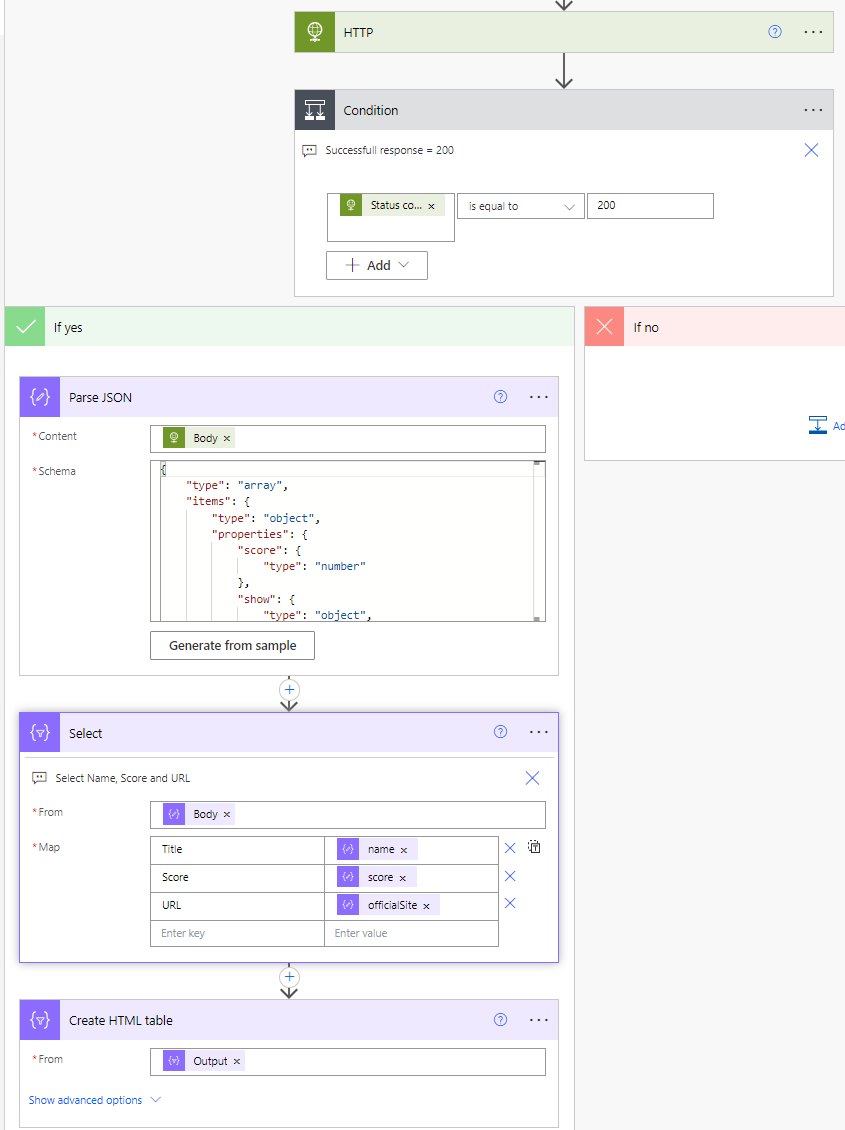Click plus to insert step after Parse JSON

(x=289, y=689)
